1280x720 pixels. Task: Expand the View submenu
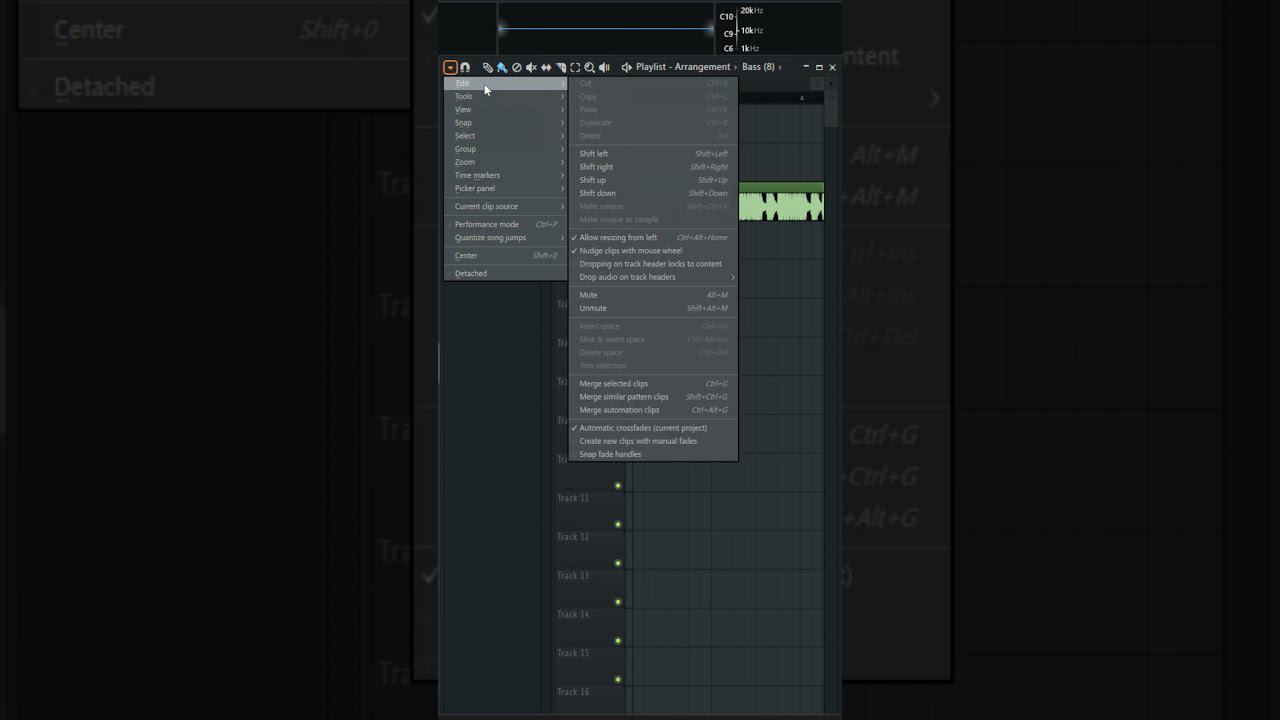(x=506, y=109)
